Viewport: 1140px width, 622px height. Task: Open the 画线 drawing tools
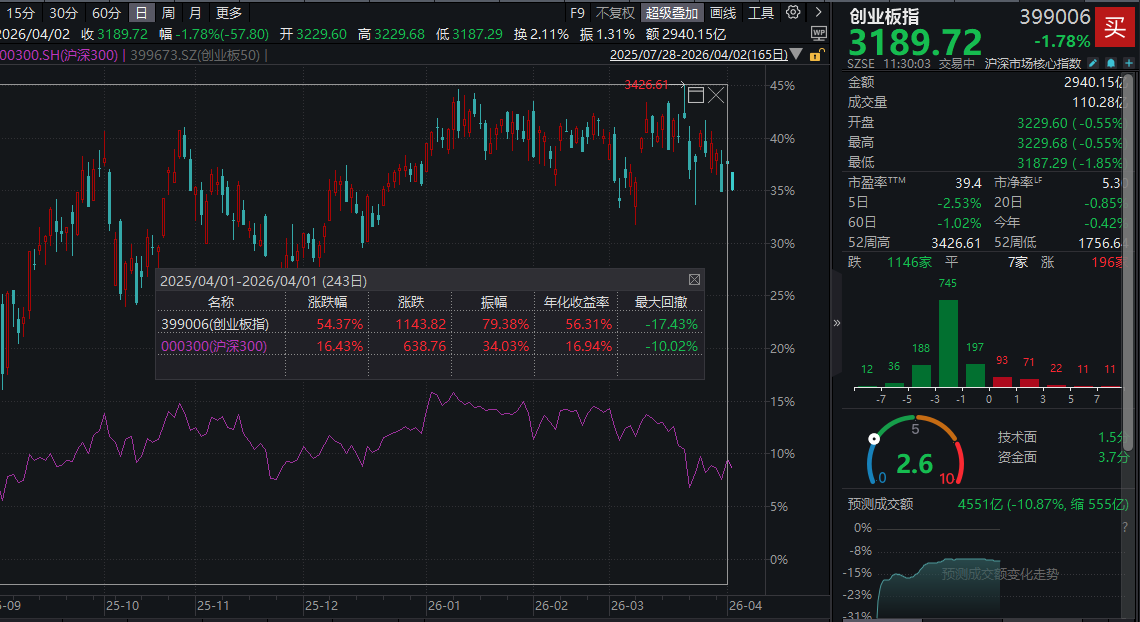[x=723, y=13]
